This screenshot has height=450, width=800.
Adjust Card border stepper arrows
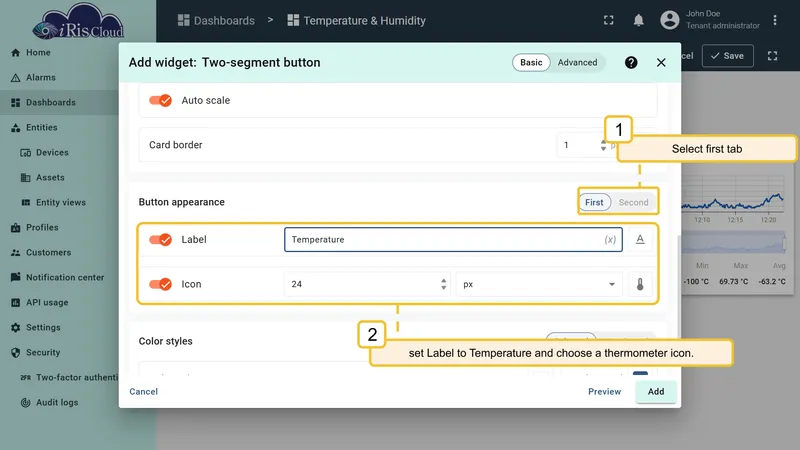[604, 145]
